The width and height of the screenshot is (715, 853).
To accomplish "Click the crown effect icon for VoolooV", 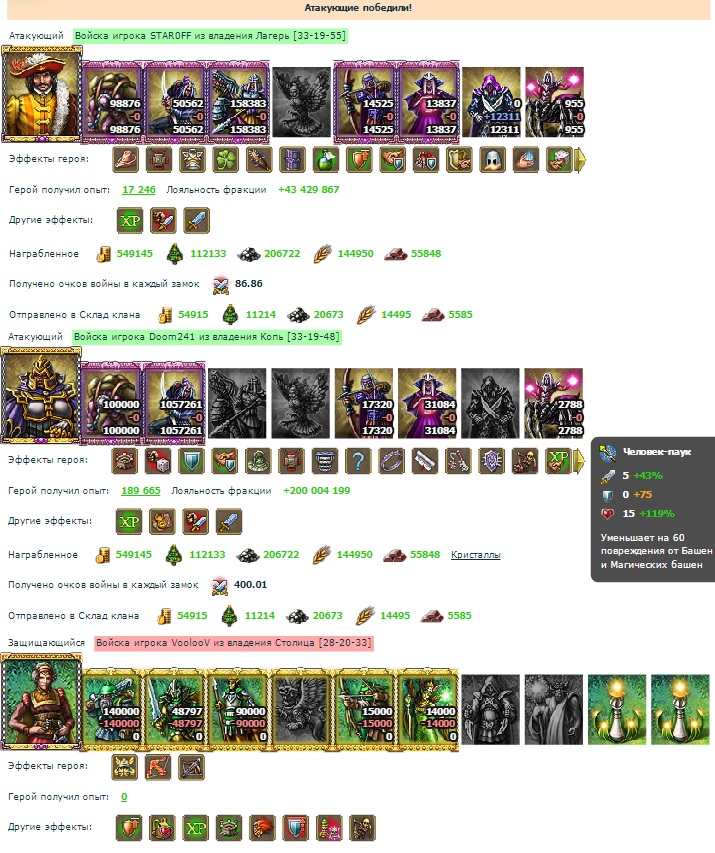I will [125, 767].
